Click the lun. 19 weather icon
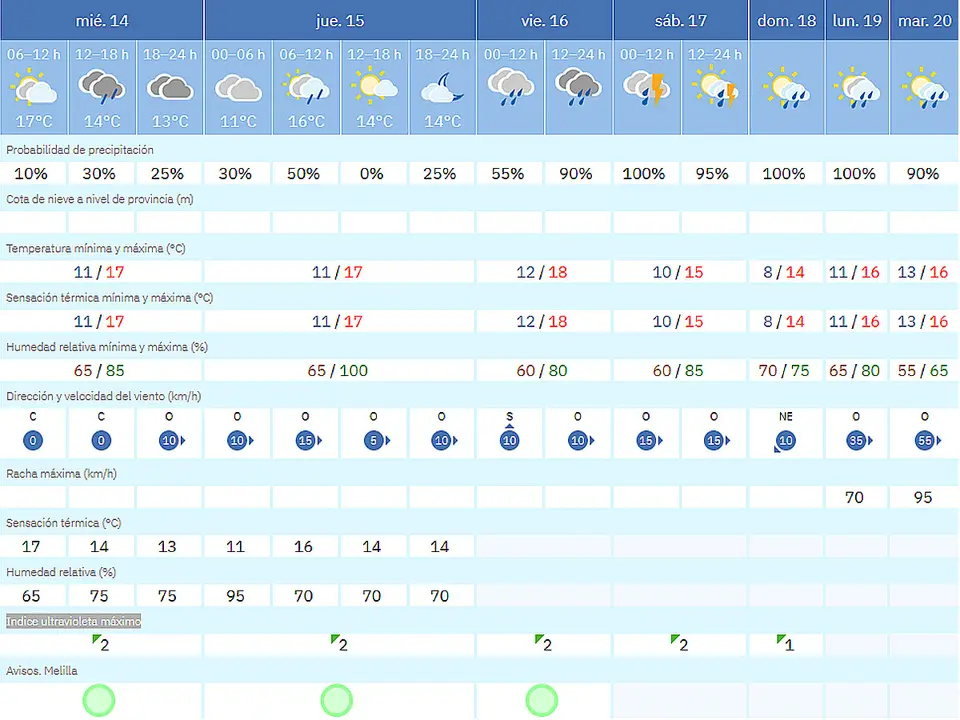Image resolution: width=960 pixels, height=720 pixels. [x=857, y=89]
